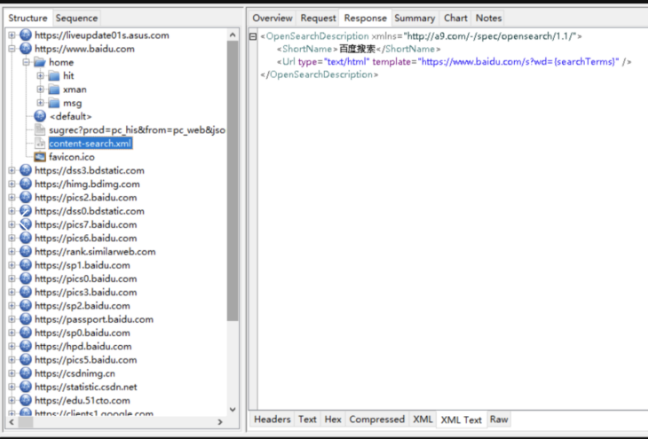
Task: Expand the hit folder
Action: [40, 76]
